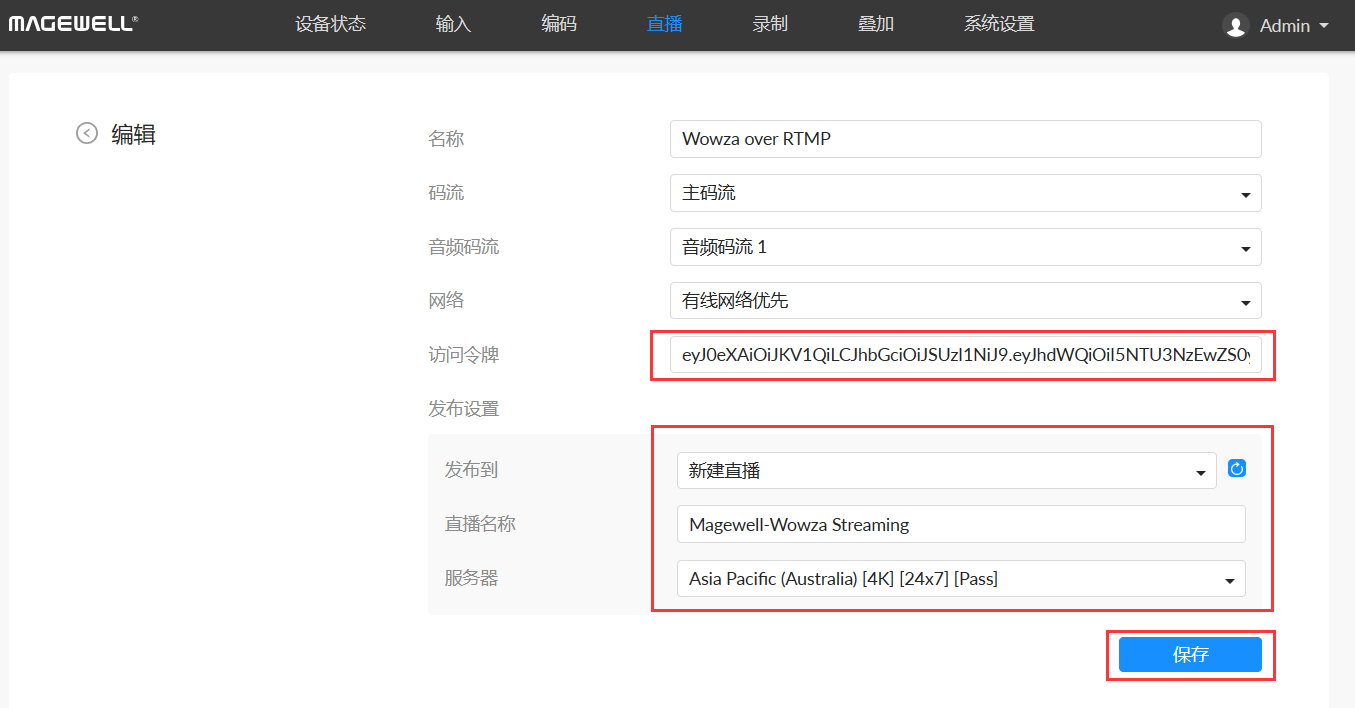Click the Admin user avatar icon
The image size is (1355, 708).
1236,26
